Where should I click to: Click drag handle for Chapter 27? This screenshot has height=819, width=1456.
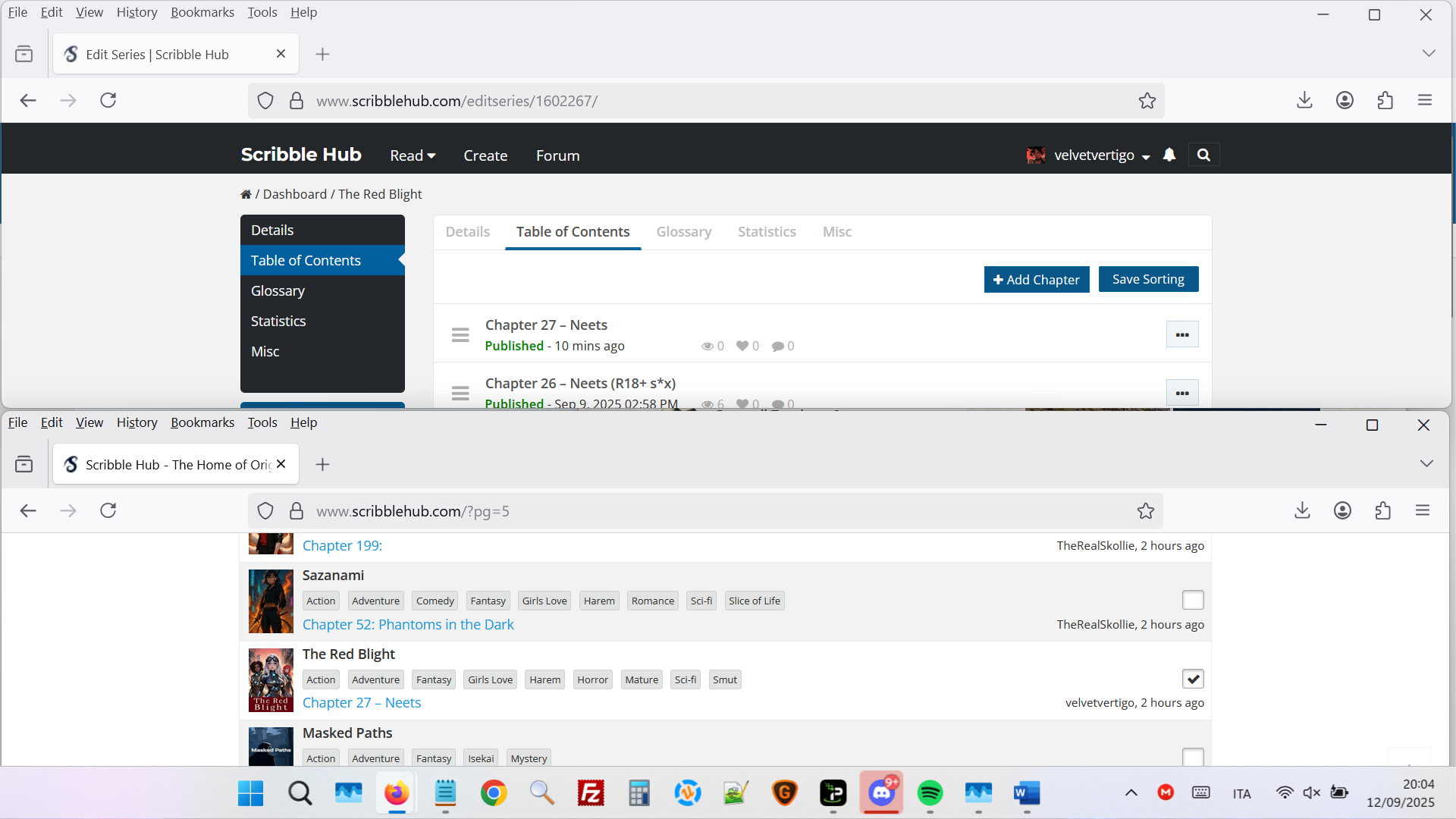pyautogui.click(x=460, y=334)
